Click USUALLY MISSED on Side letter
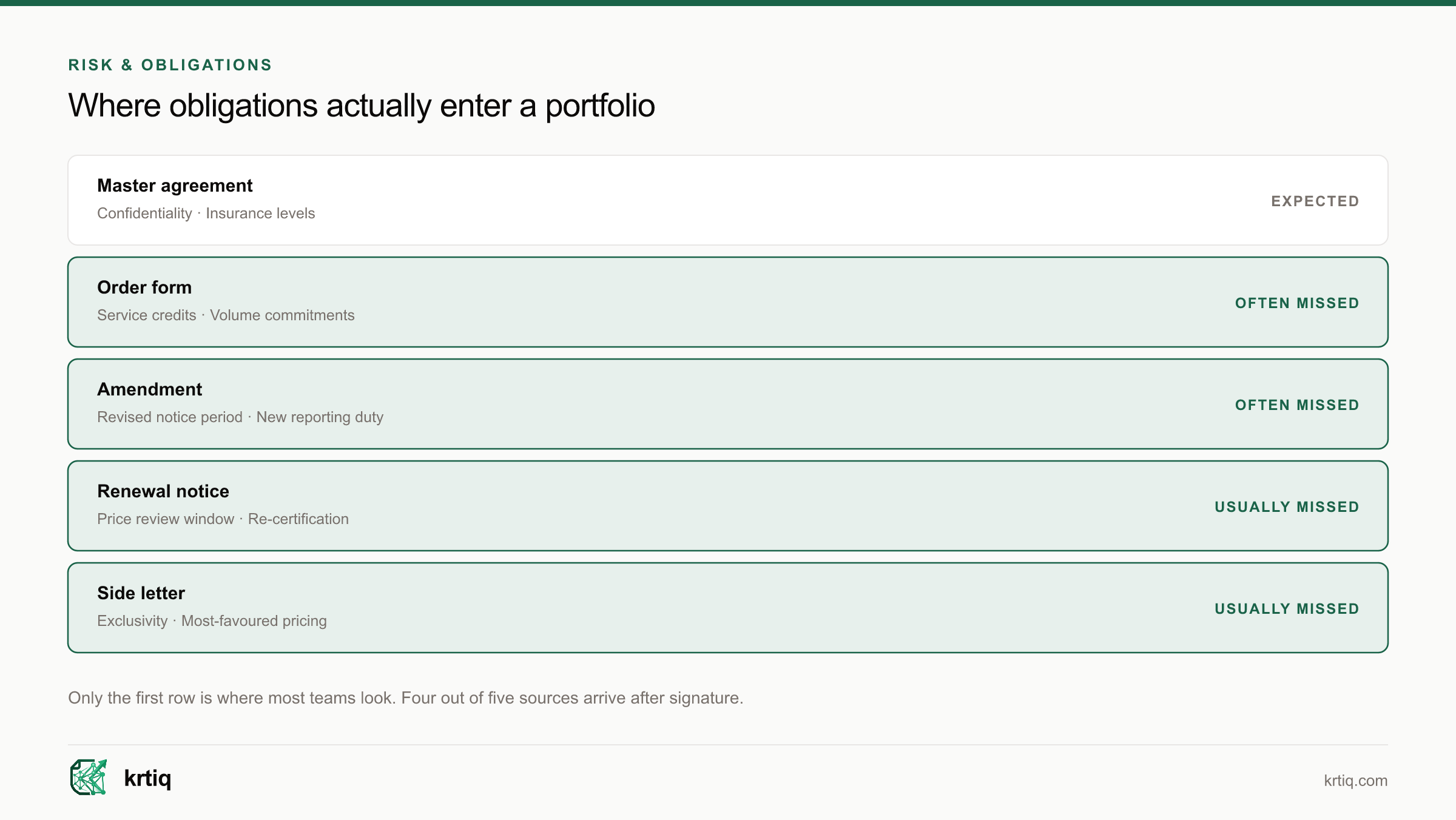Screen dimensions: 1456x820 pyautogui.click(x=1287, y=609)
